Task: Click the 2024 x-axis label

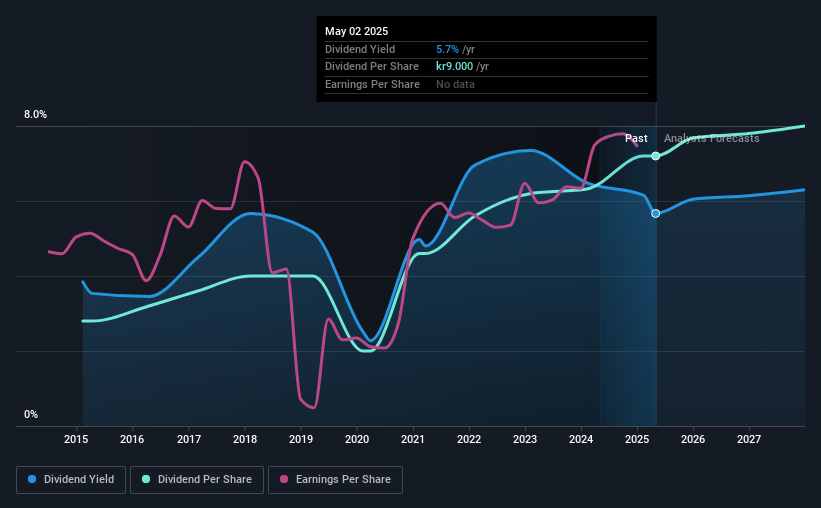Action: 581,439
